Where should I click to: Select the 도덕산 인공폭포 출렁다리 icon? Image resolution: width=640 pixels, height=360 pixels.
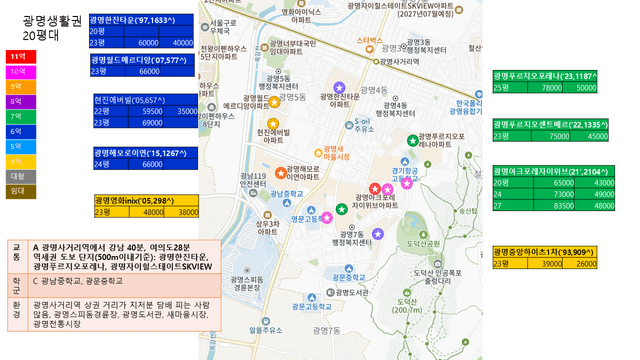438,264
